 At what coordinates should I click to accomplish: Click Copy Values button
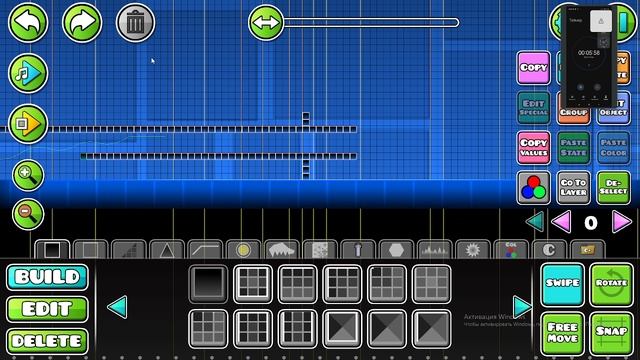tap(533, 147)
